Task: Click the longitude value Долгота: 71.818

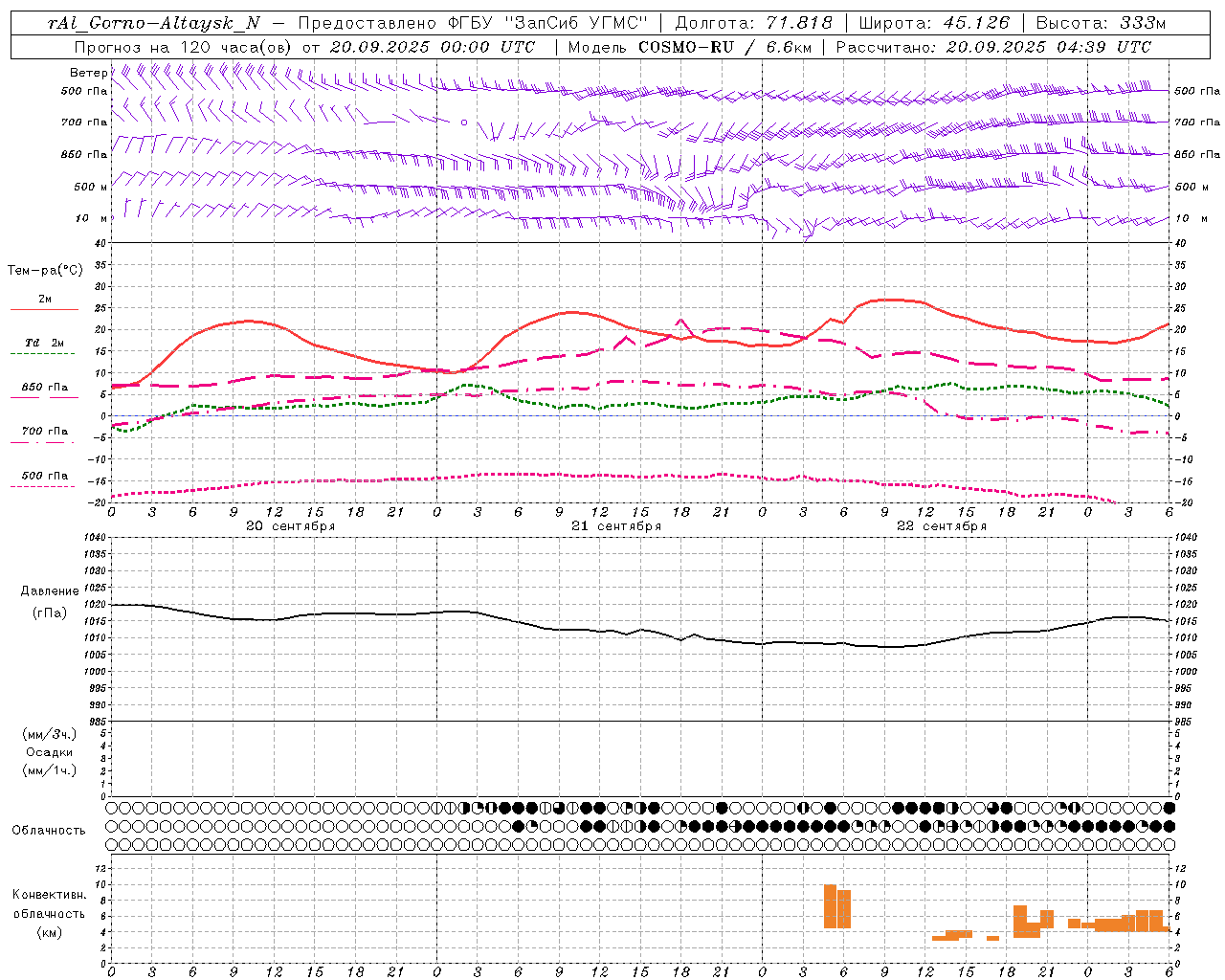Action: point(754,23)
